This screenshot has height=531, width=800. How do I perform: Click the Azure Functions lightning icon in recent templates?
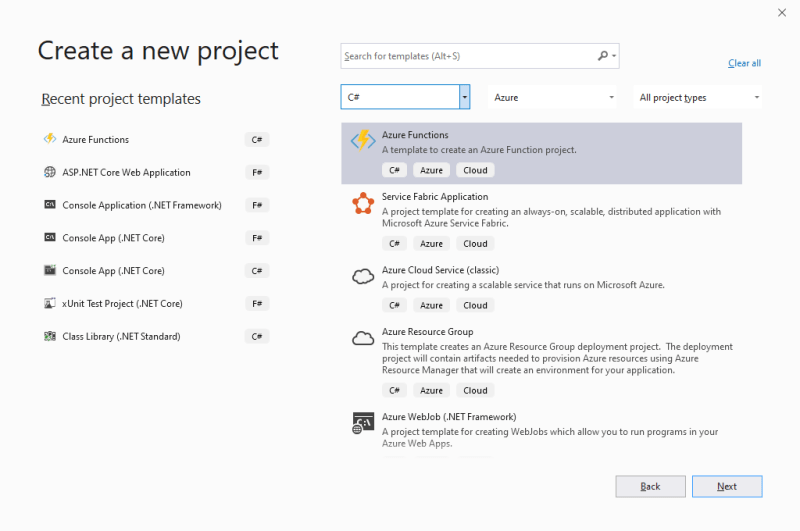tap(49, 139)
